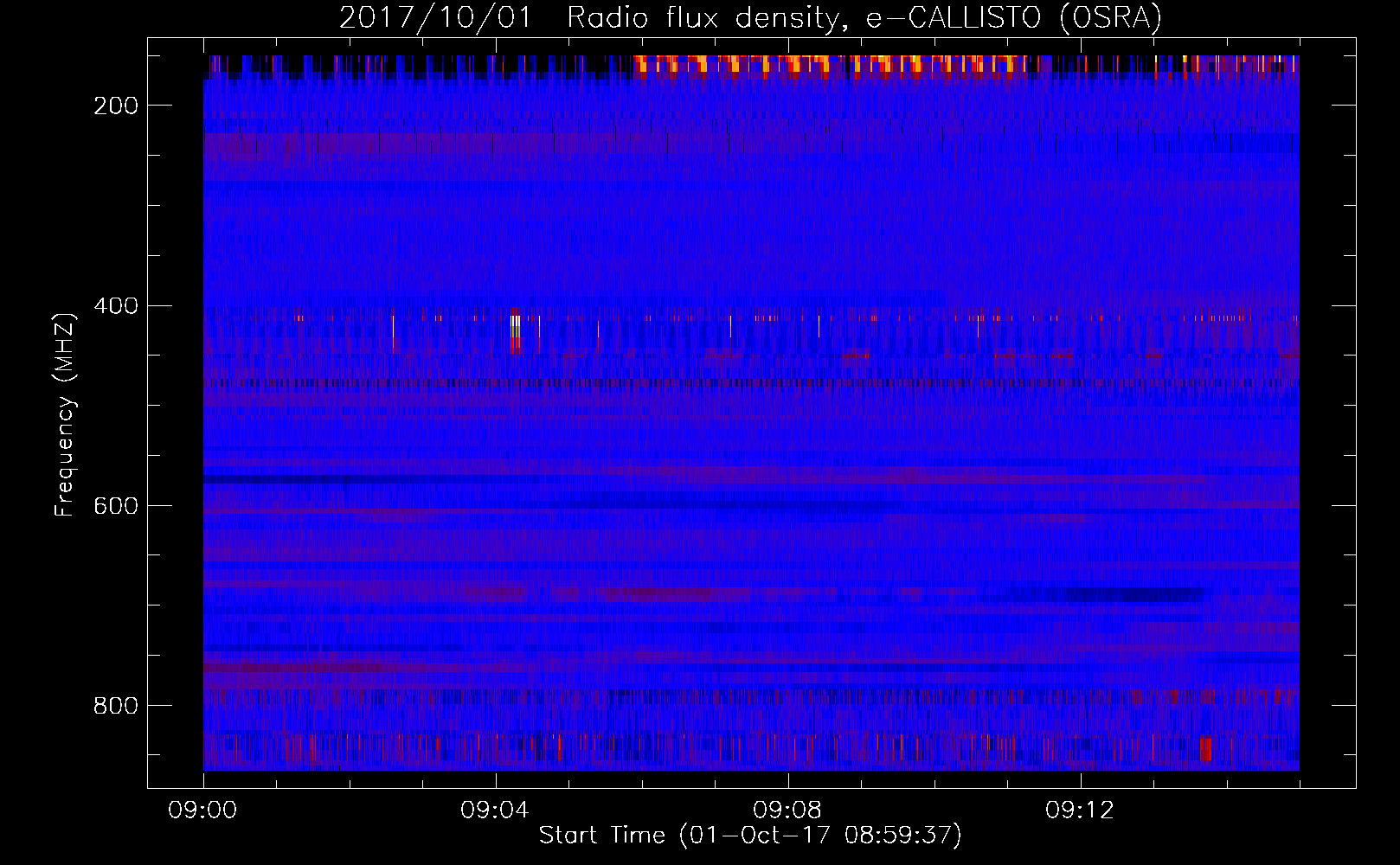Click the "Frequency (MHZ)" y-axis label
Image resolution: width=1400 pixels, height=865 pixels.
[65, 414]
